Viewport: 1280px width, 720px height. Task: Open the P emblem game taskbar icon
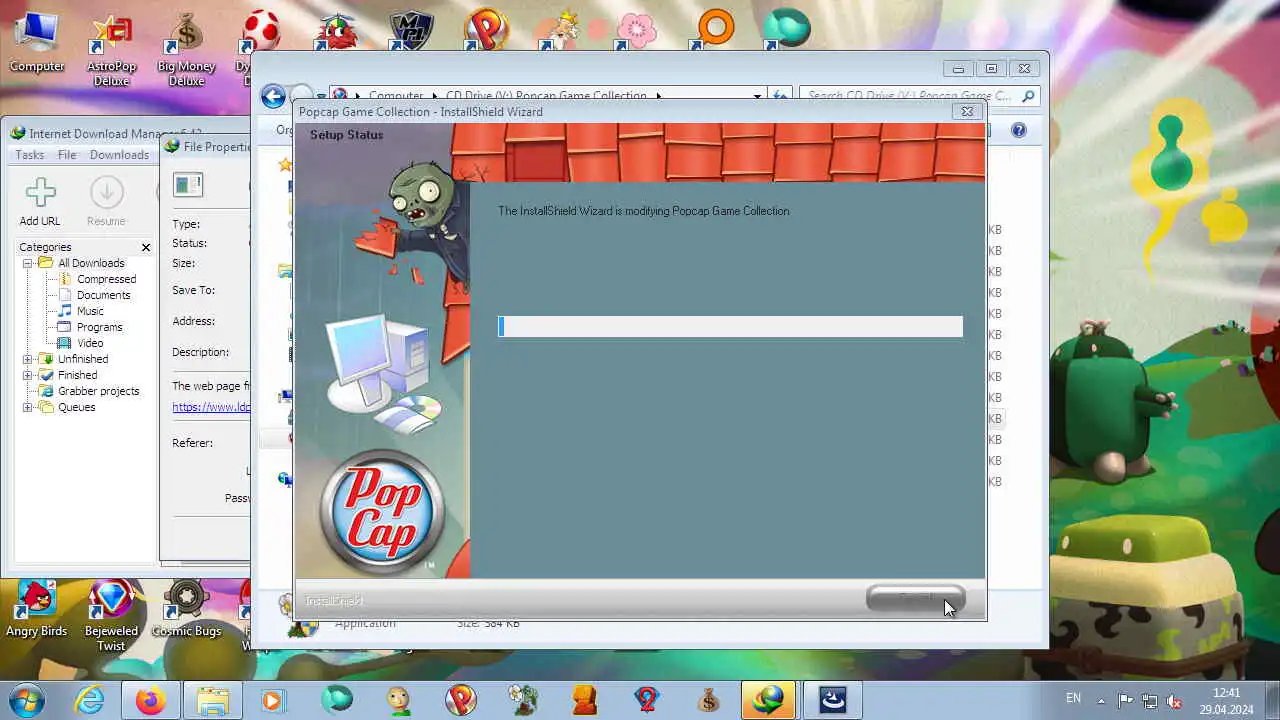[461, 700]
